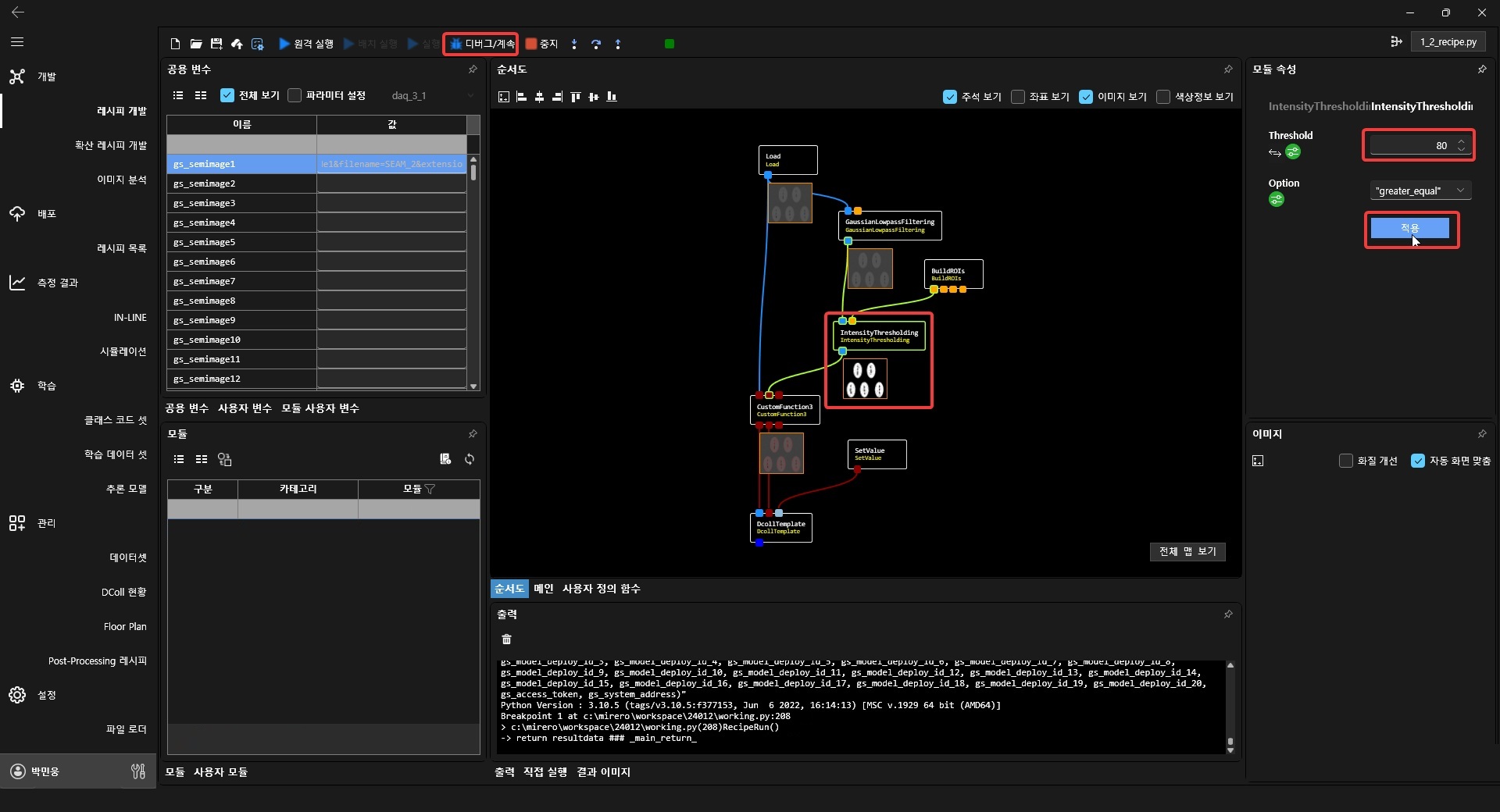The image size is (1500, 812).
Task: Switch to the 사용자 정의 함수 tab
Action: click(x=601, y=589)
